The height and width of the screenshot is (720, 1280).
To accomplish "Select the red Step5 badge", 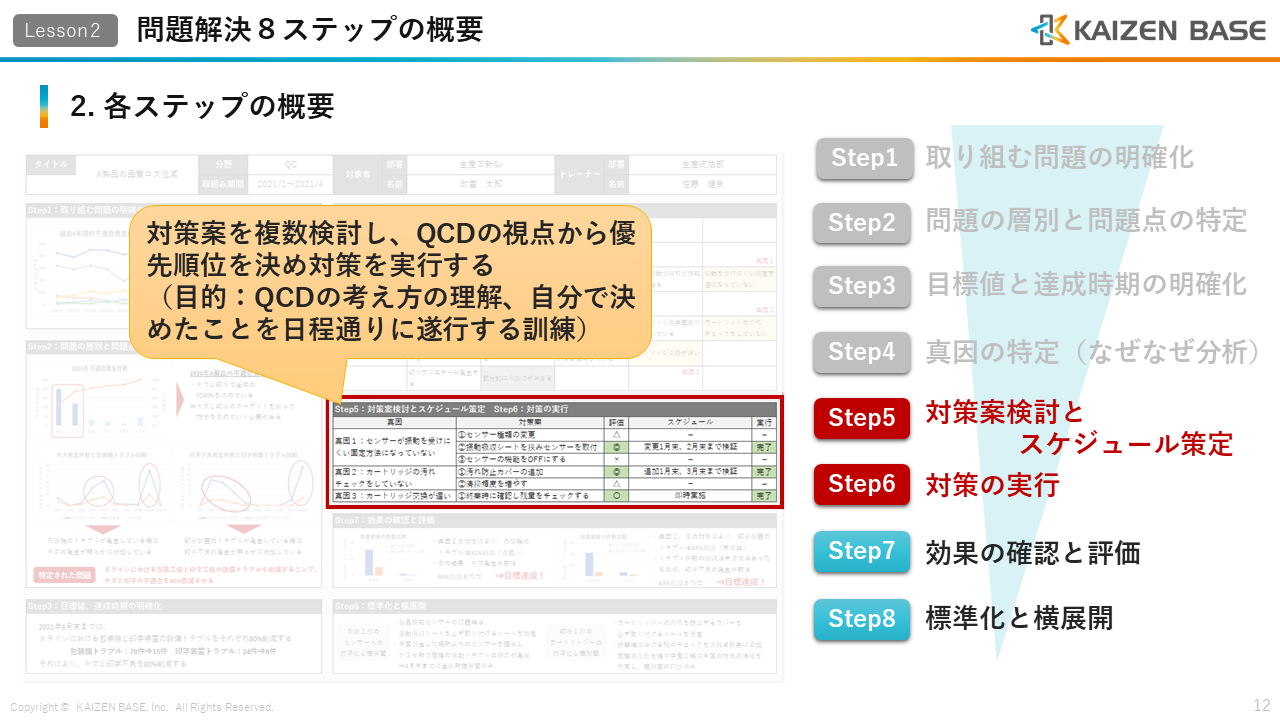I will (x=862, y=418).
